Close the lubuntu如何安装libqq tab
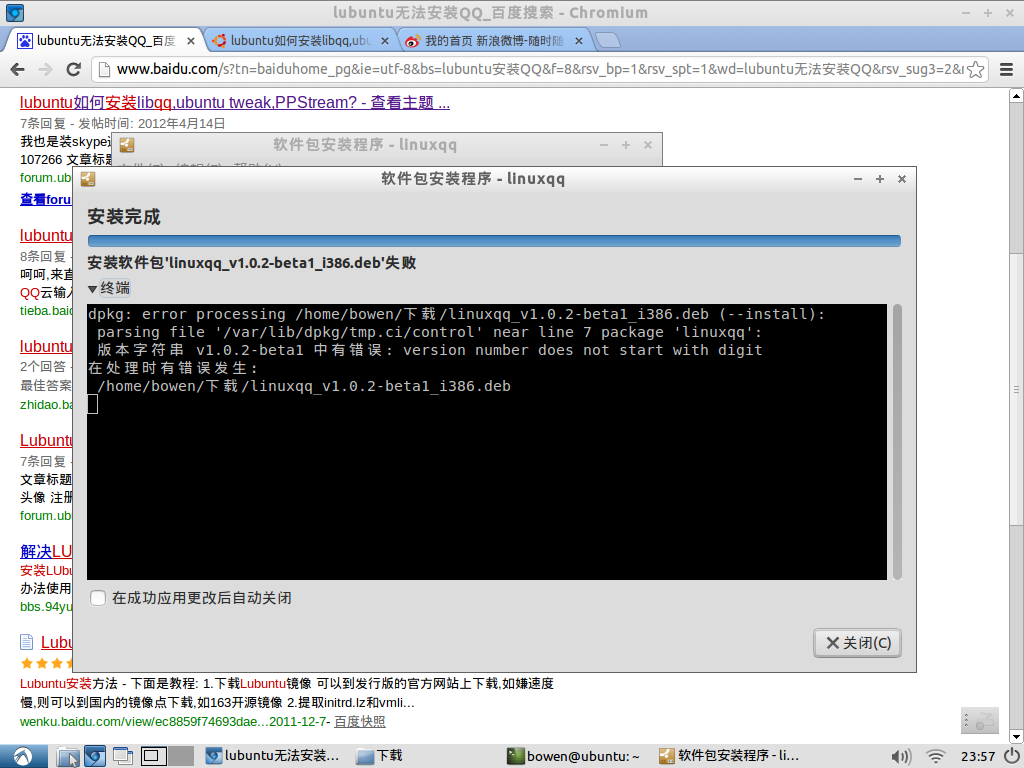Image resolution: width=1024 pixels, height=768 pixels. coord(385,41)
